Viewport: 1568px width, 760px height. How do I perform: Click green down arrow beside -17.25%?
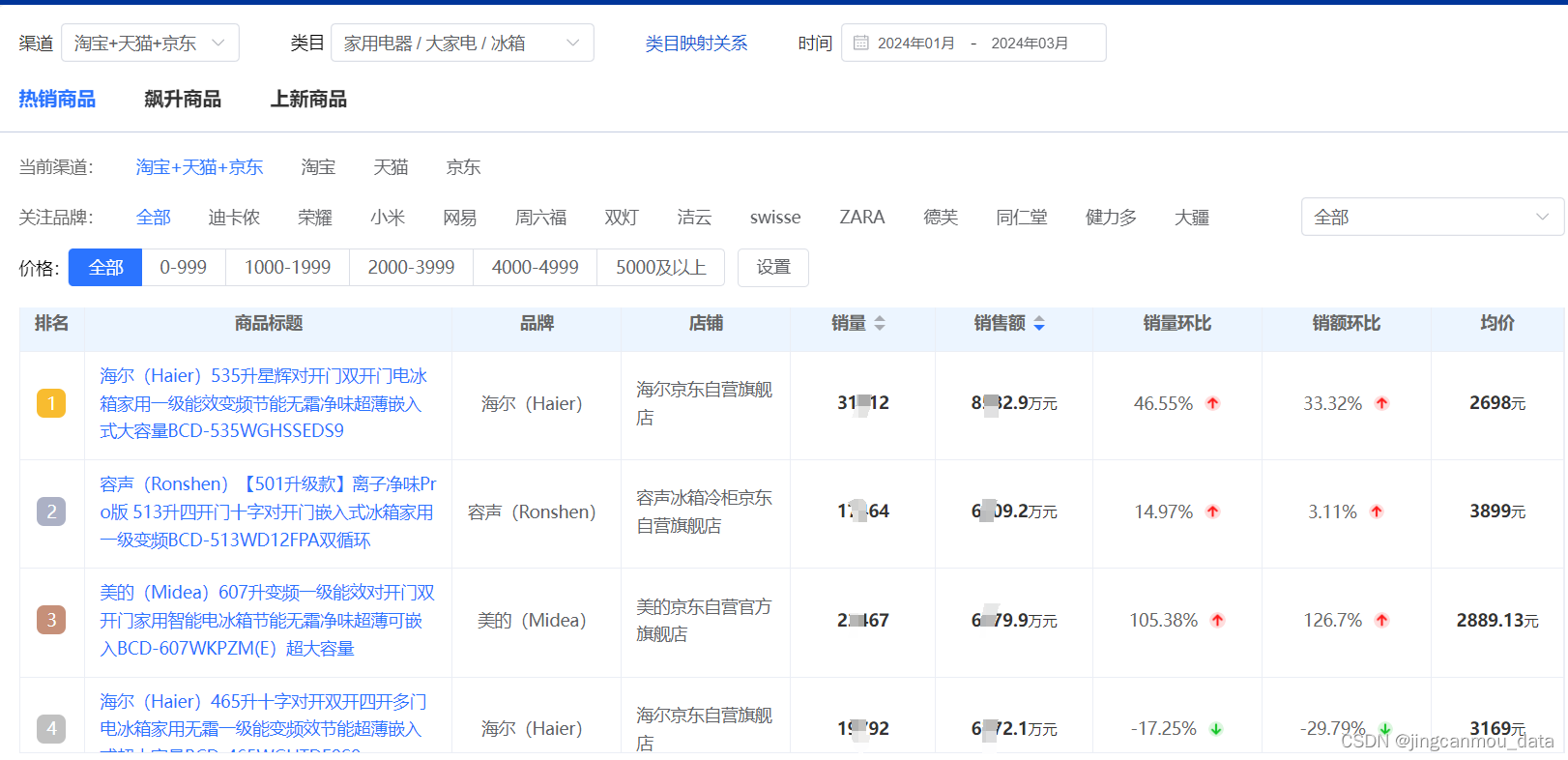(1216, 729)
